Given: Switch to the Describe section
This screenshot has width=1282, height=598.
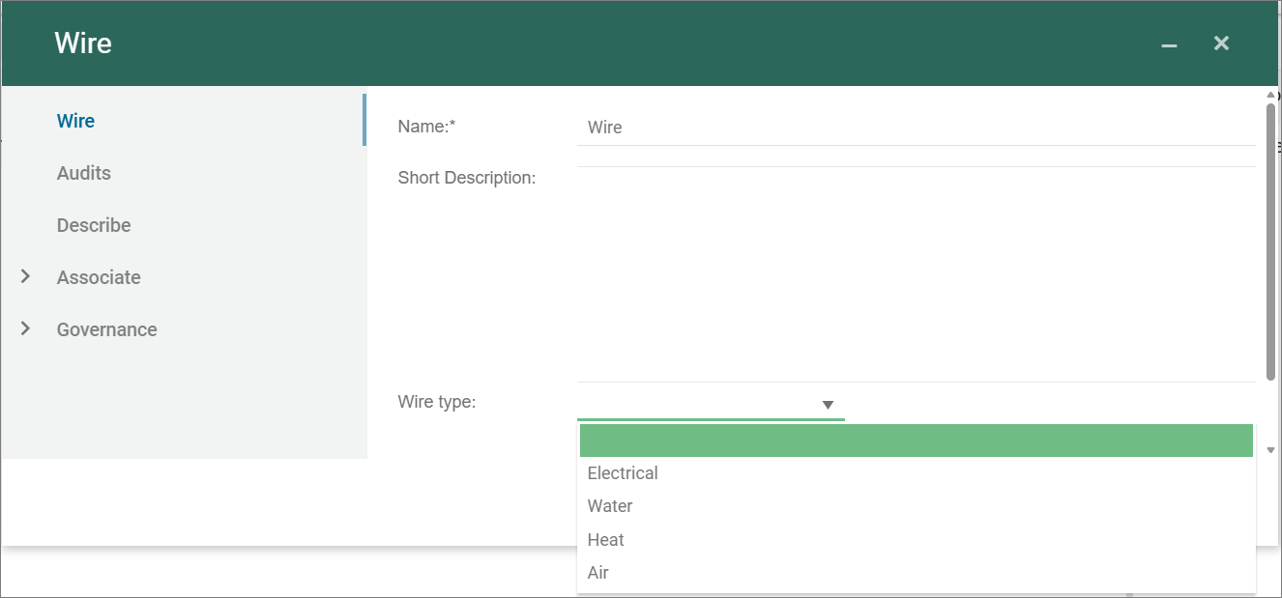Looking at the screenshot, I should pyautogui.click(x=94, y=225).
